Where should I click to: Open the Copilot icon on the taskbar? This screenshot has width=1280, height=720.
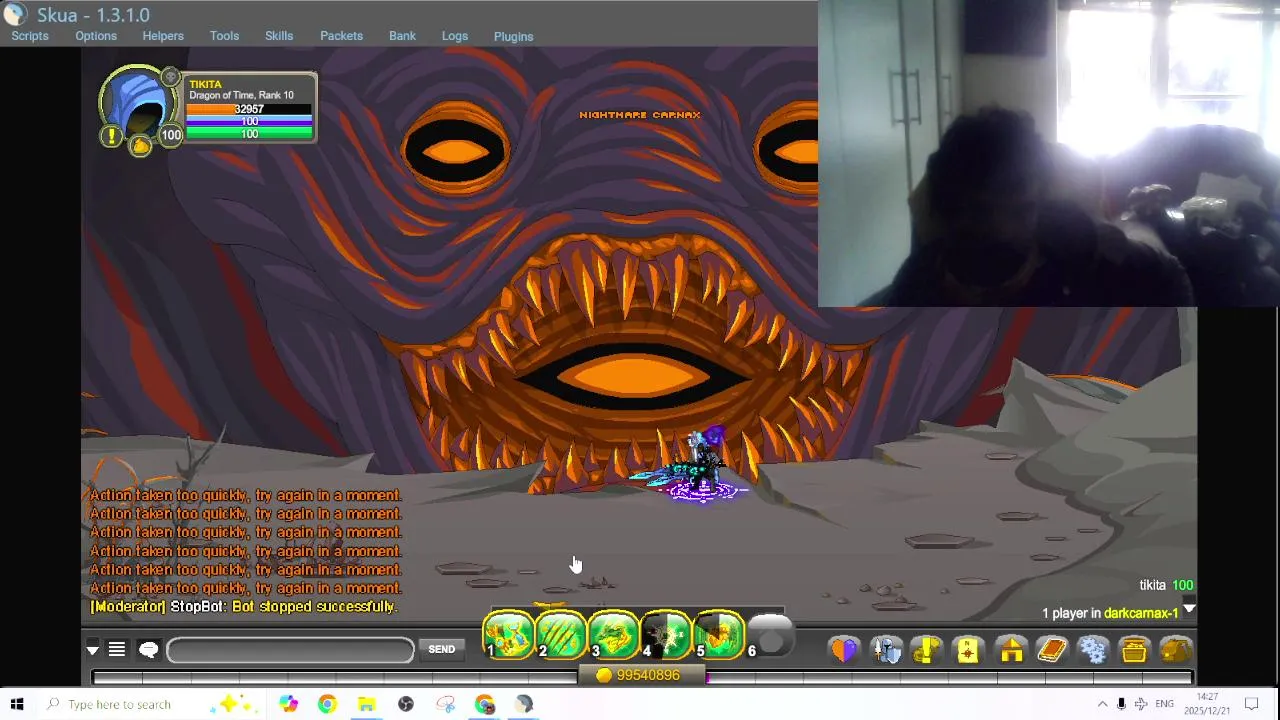[288, 704]
